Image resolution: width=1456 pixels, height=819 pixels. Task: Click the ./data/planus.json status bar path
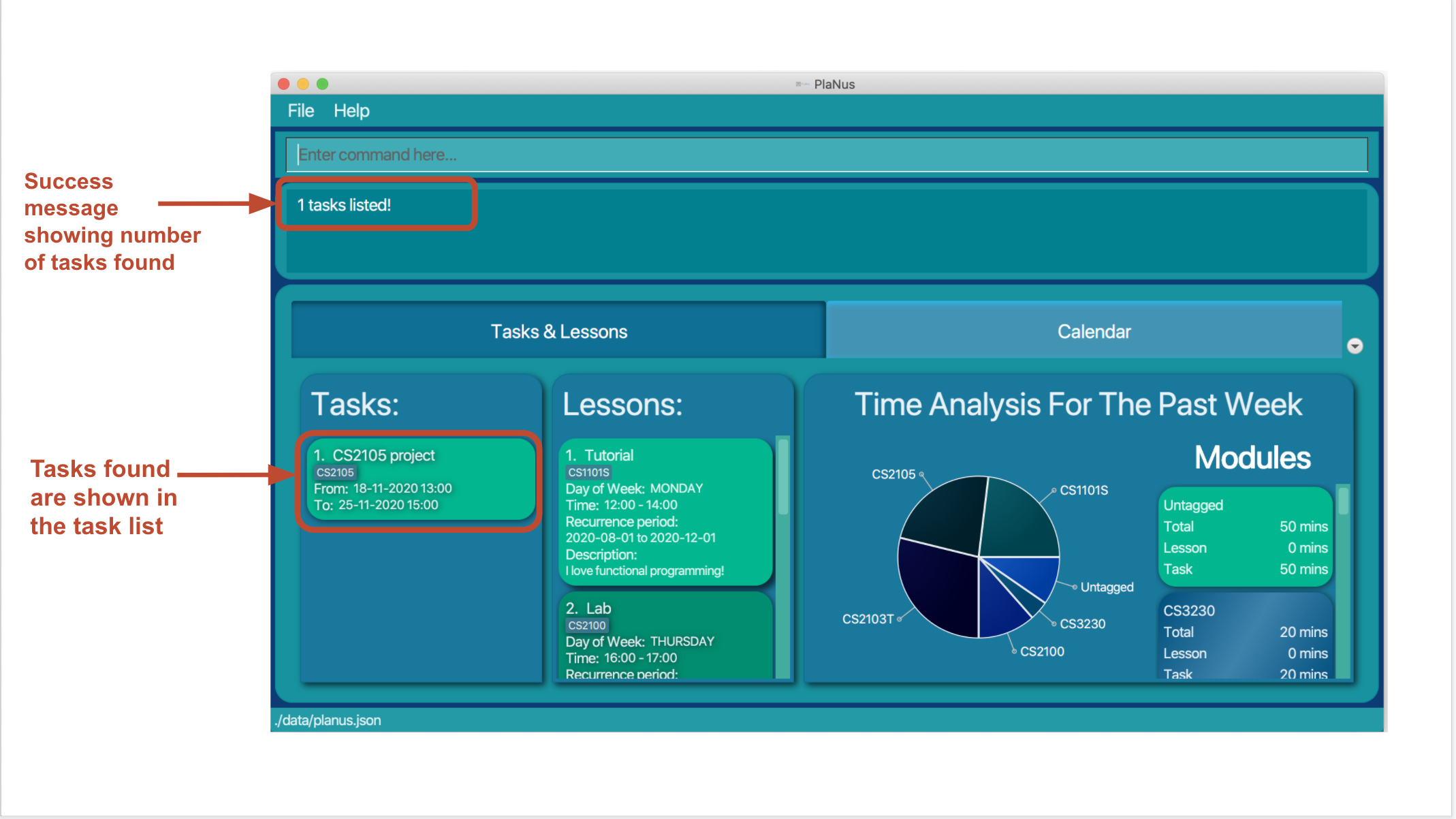pos(328,720)
